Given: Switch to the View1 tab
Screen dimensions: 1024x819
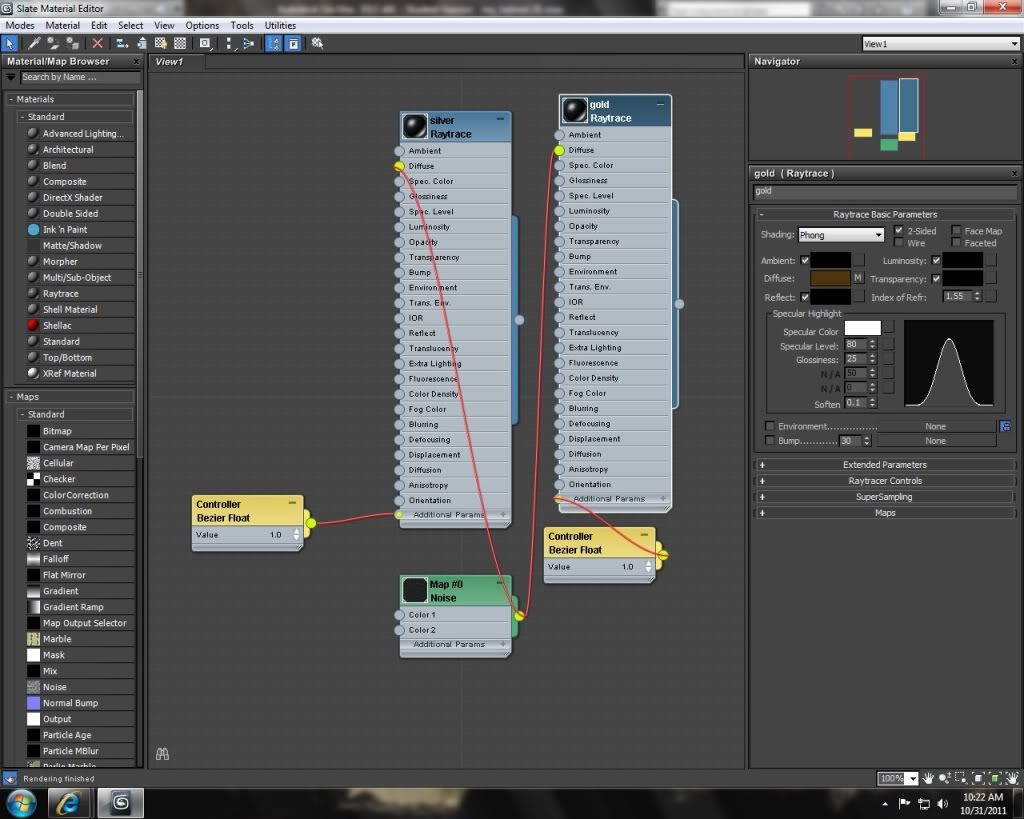Looking at the screenshot, I should pos(176,61).
